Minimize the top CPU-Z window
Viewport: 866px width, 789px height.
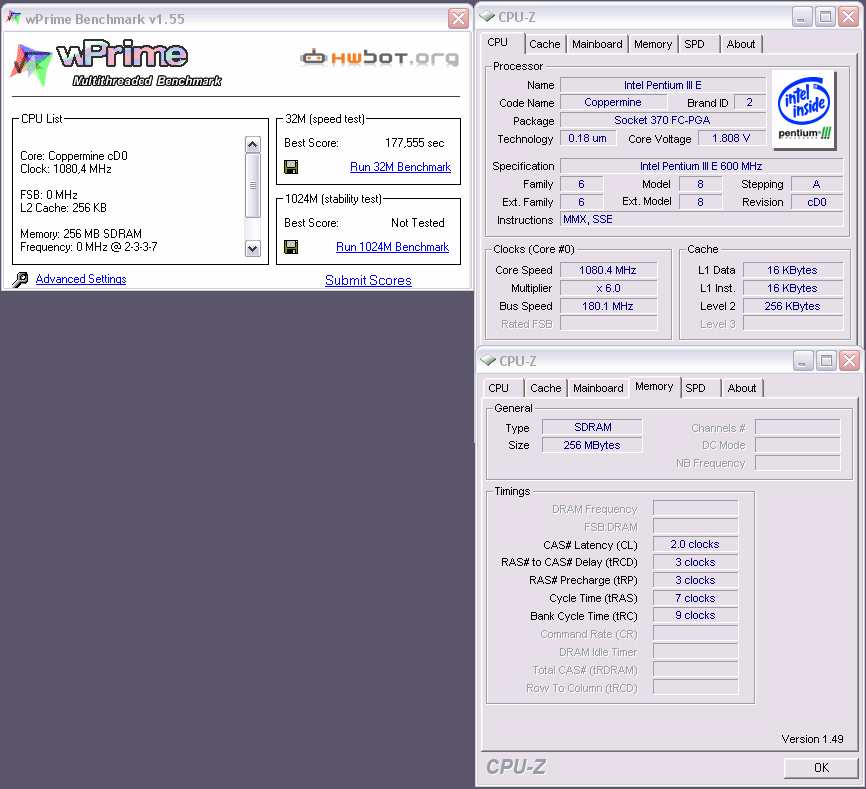coord(801,17)
